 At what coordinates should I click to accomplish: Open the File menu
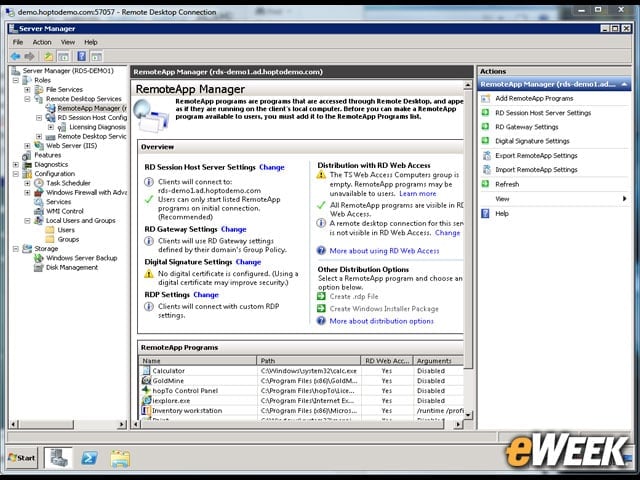tap(18, 42)
